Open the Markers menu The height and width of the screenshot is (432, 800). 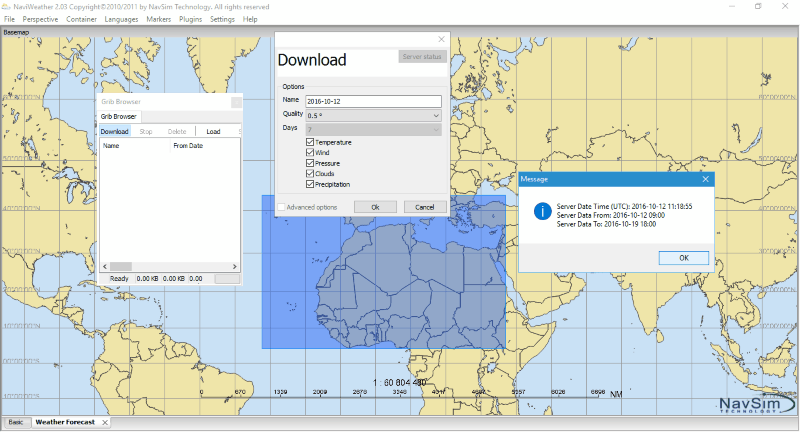[x=158, y=19]
